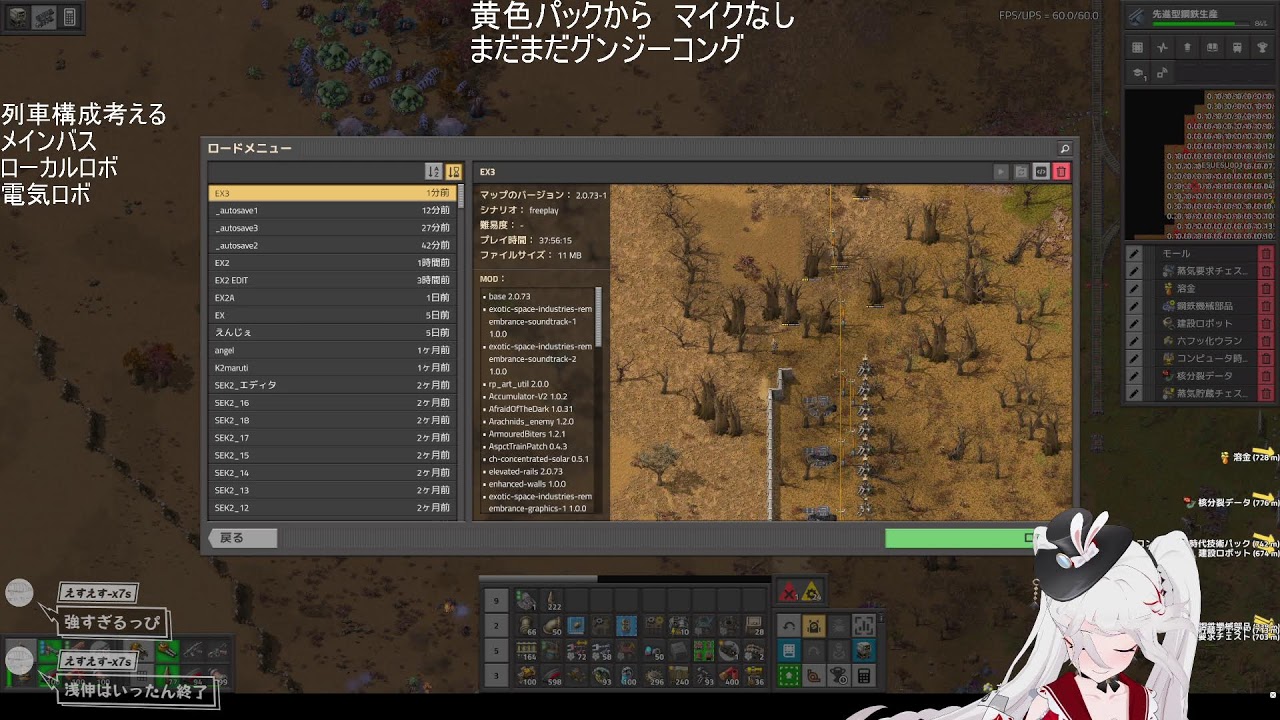
Task: Click the yellow gear warning alert icon
Action: coord(812,593)
